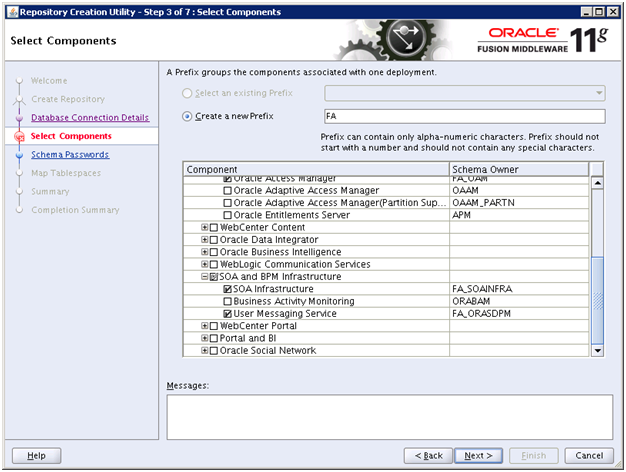This screenshot has height=472, width=626.
Task: Uncheck the User Messaging Service checkbox
Action: pos(228,314)
